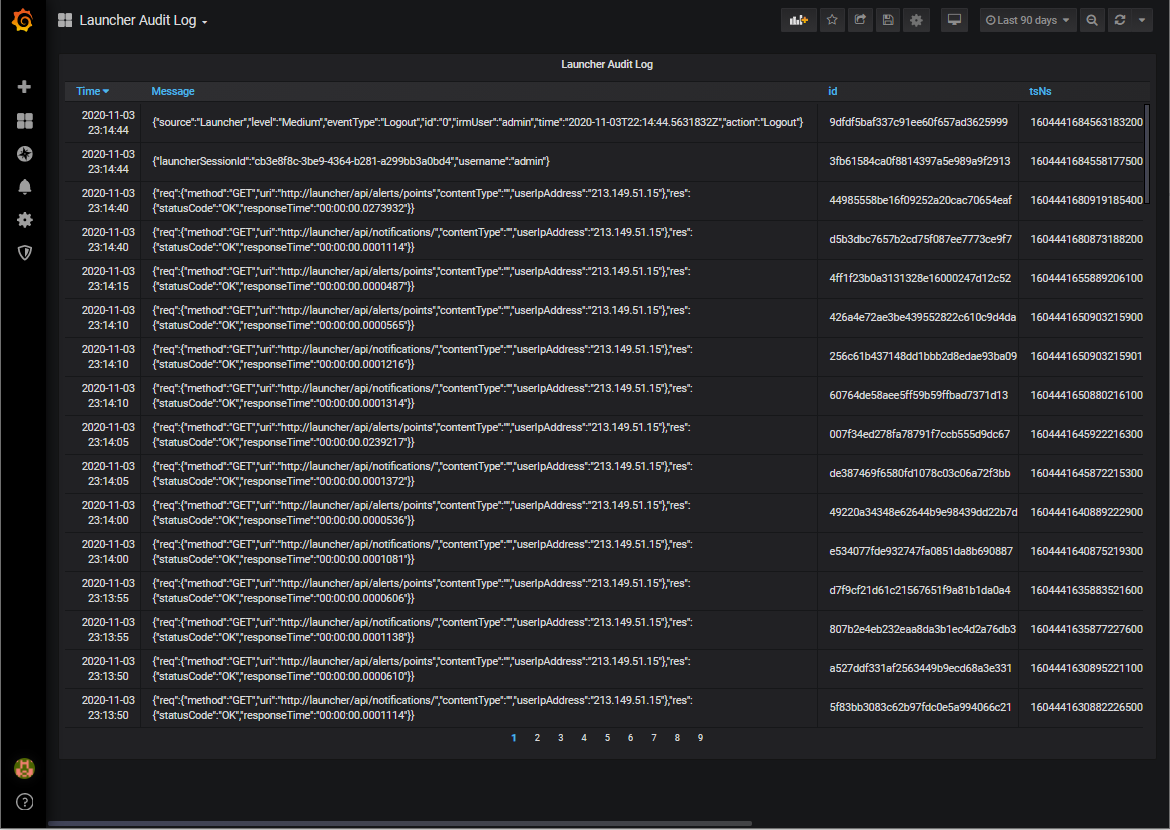Select id 5f83bb3083c62b97fdc0e5a994066c21
The width and height of the screenshot is (1170, 830).
click(920, 707)
